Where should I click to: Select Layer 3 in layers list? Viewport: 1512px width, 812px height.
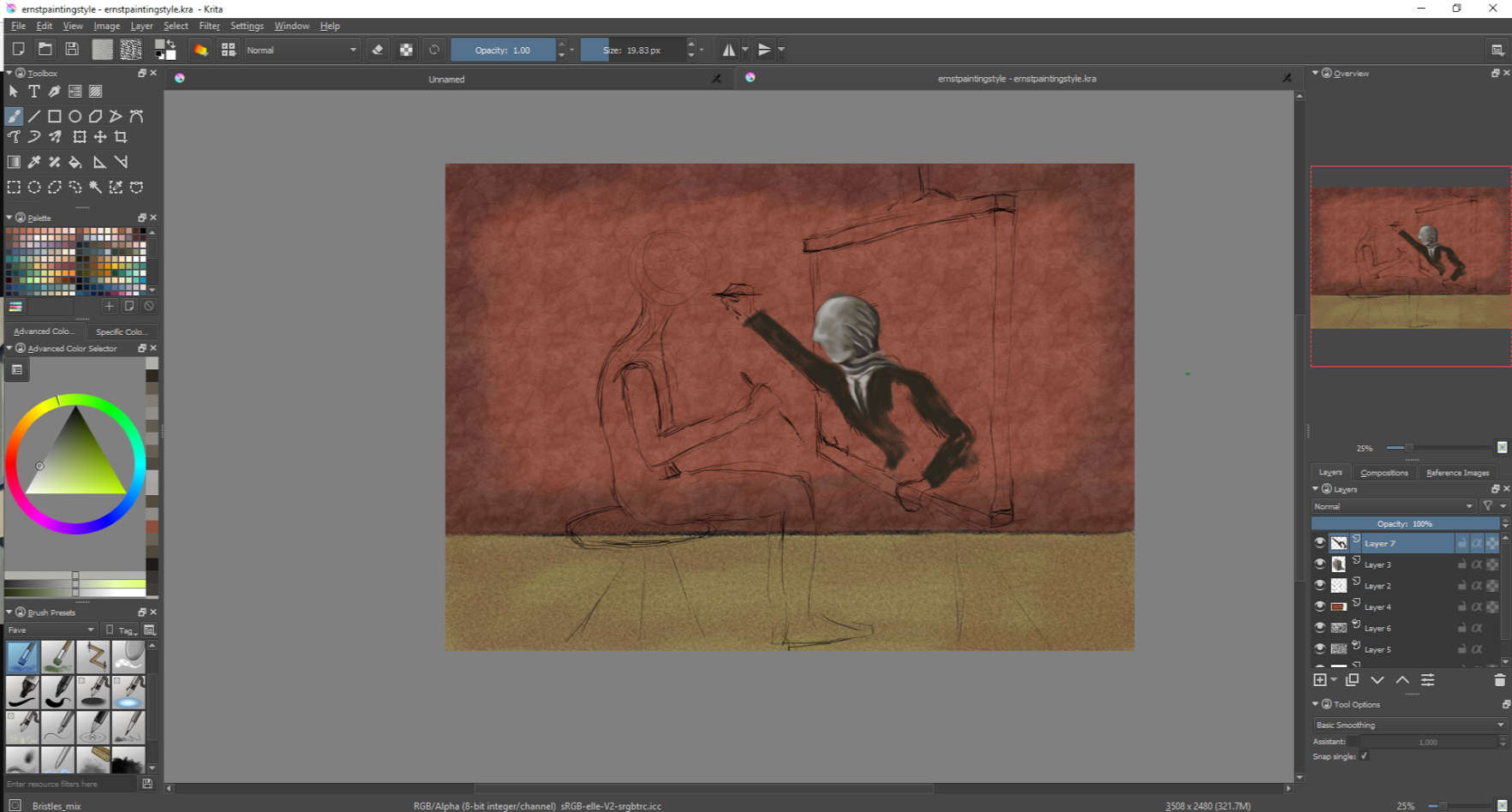1378,564
